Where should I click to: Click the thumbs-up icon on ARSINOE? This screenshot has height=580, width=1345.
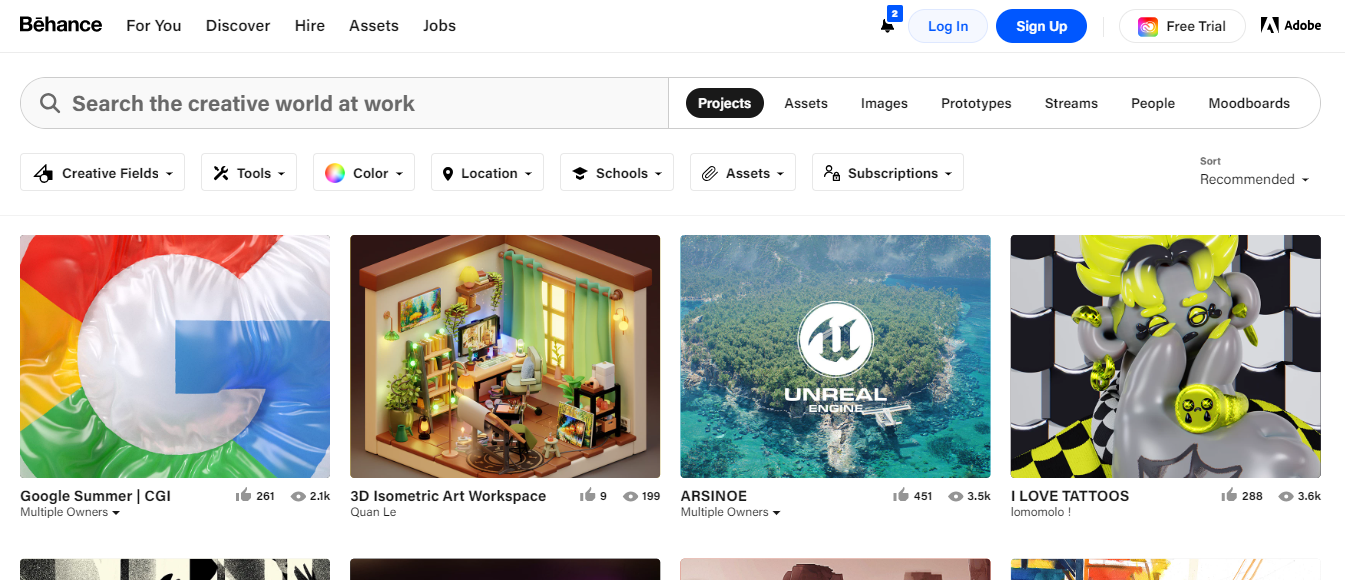point(901,495)
